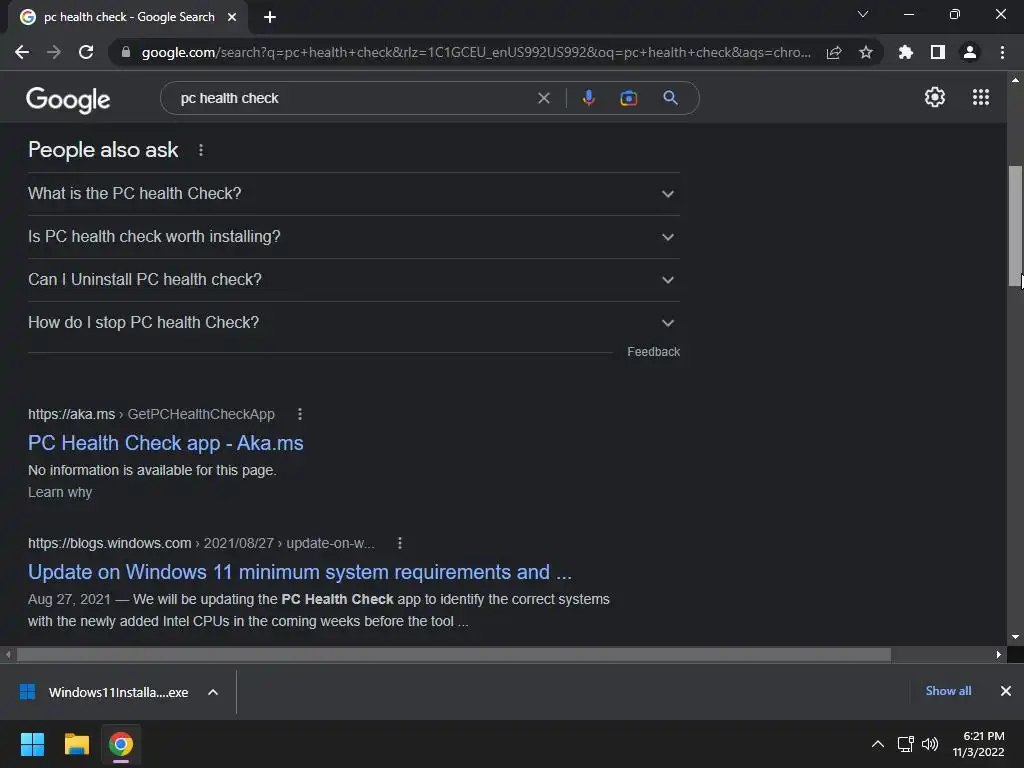The width and height of the screenshot is (1024, 768).
Task: Go to the Google homepage logo
Action: click(x=68, y=99)
